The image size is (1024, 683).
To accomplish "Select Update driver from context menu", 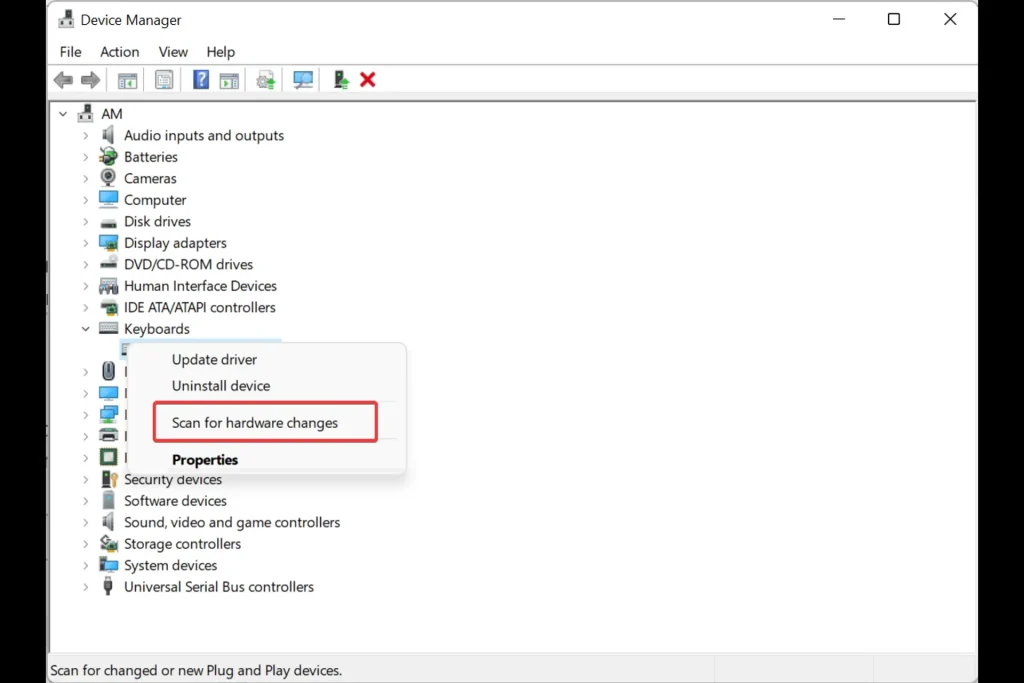I will tap(214, 360).
